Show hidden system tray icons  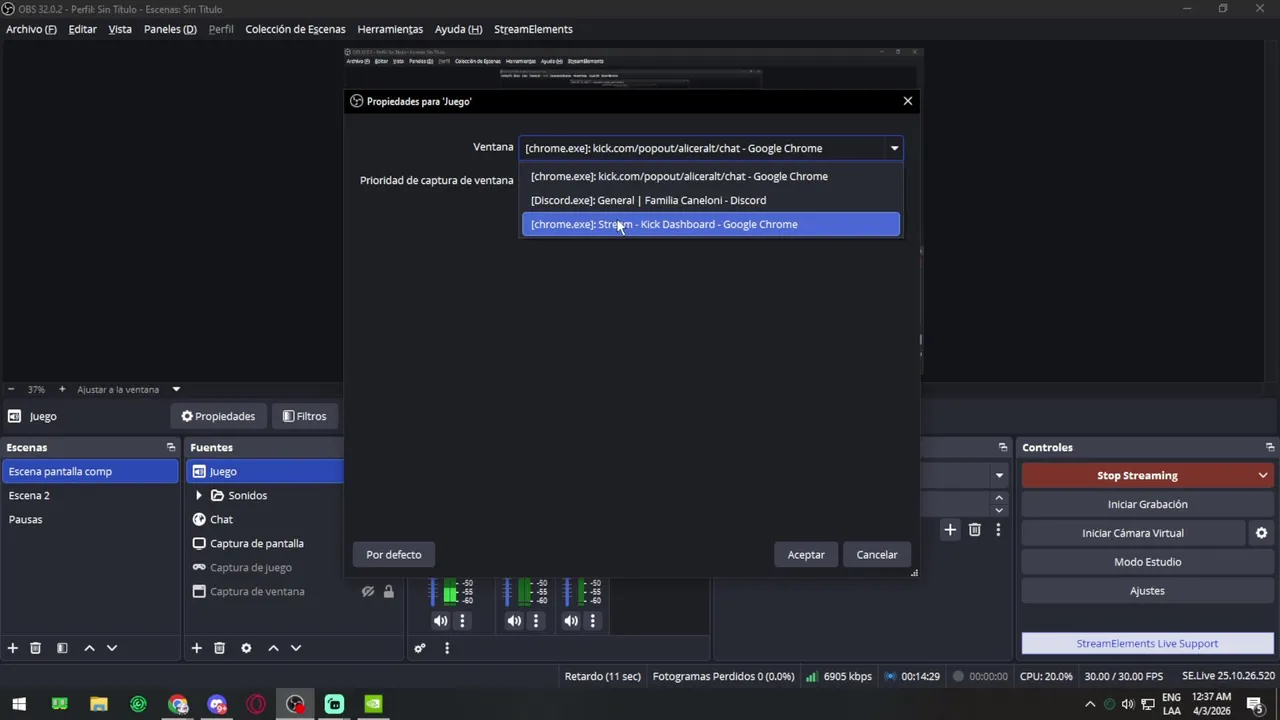(x=1090, y=704)
